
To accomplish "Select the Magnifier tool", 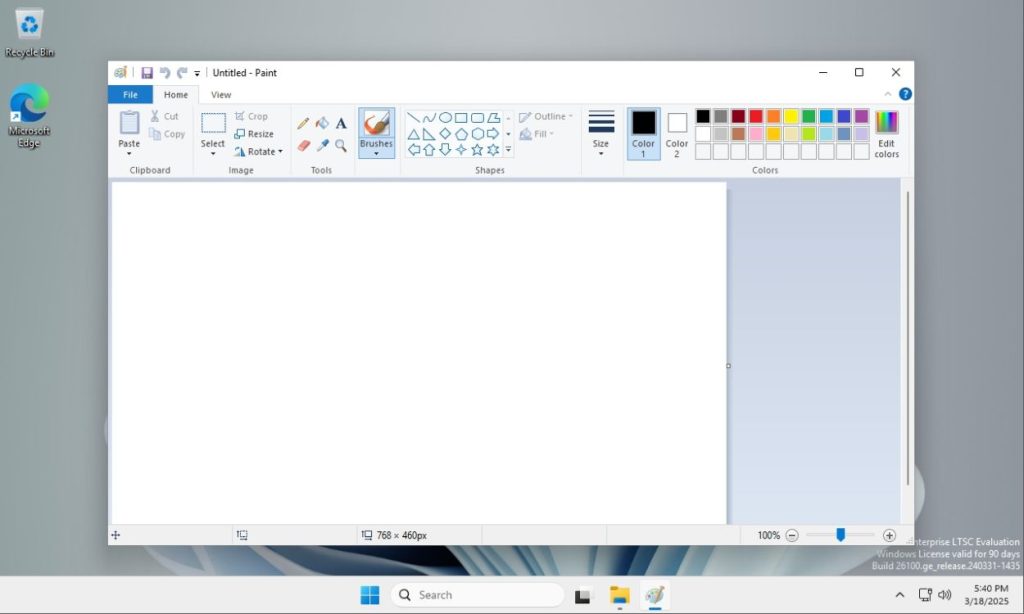I will pos(341,145).
